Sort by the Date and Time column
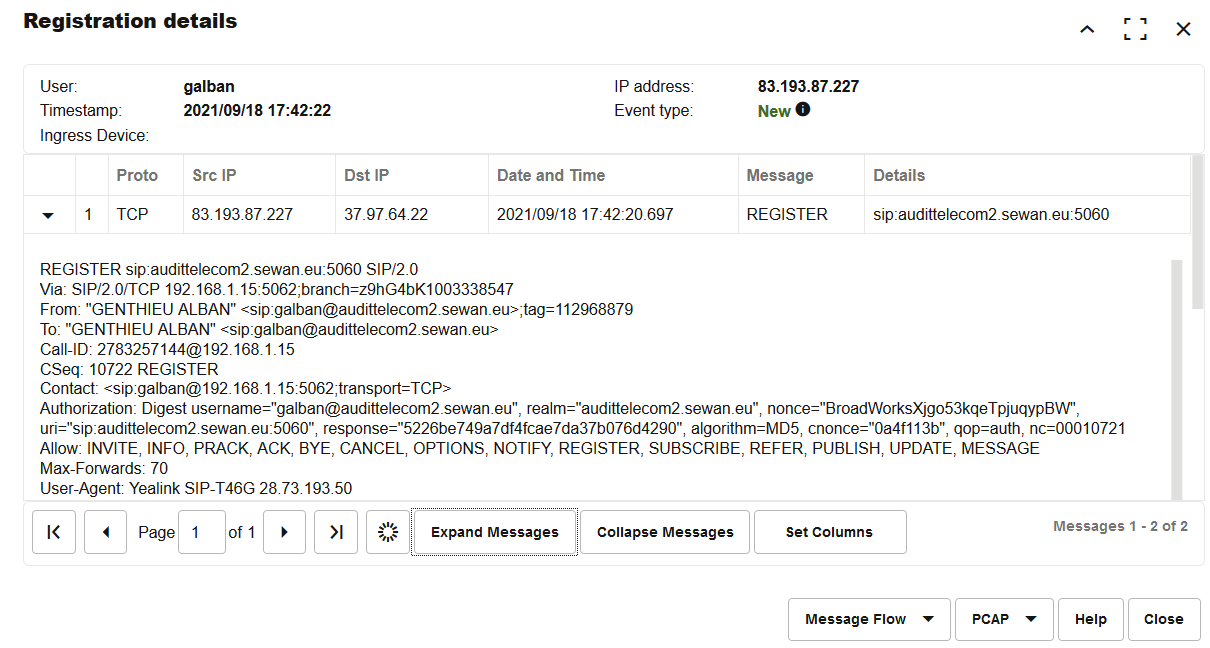The width and height of the screenshot is (1210, 648). point(551,175)
